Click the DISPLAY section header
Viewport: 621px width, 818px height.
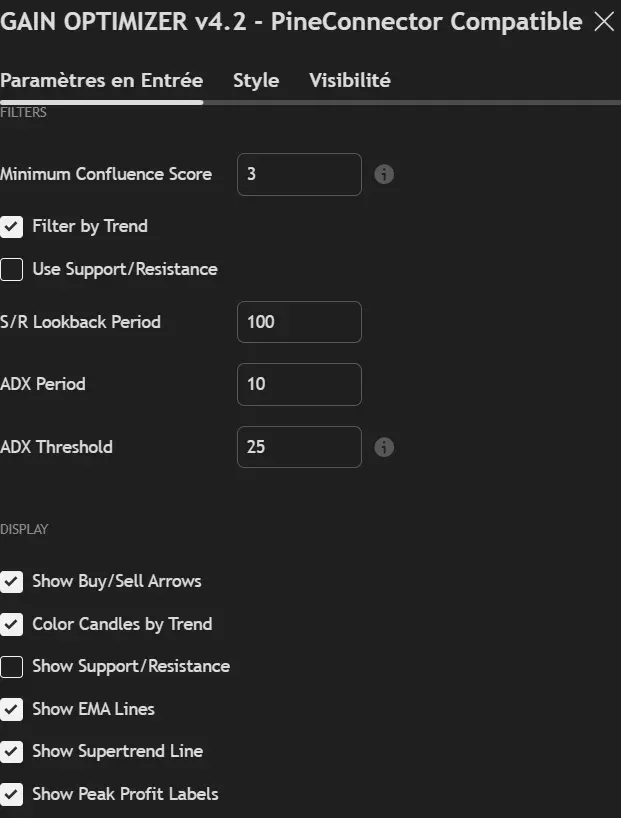pyautogui.click(x=27, y=528)
